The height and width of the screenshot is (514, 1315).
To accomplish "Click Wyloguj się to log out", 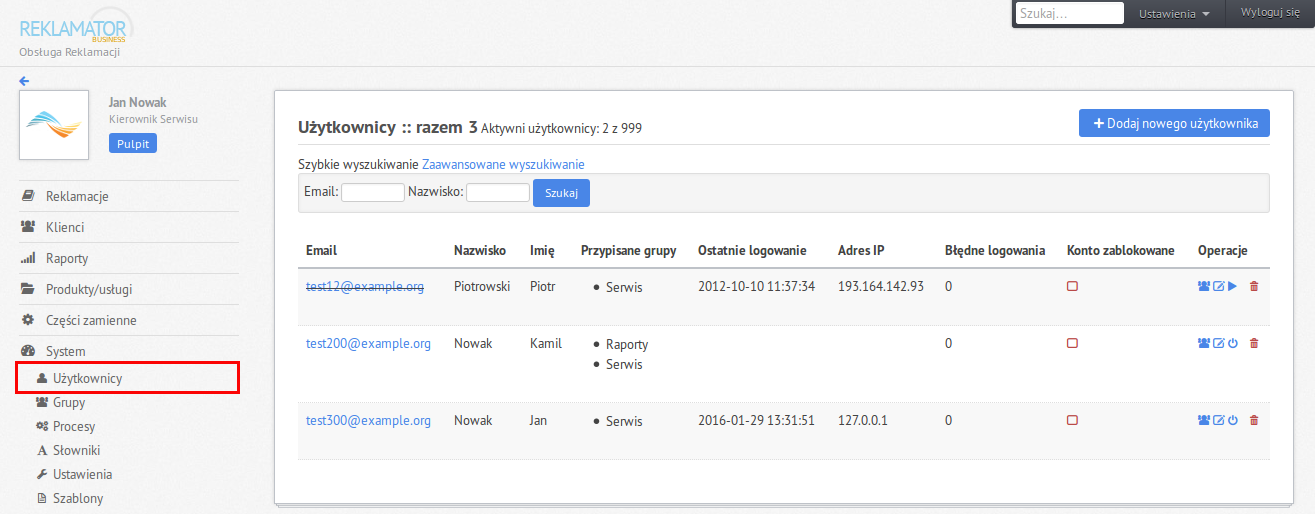I will pos(1270,13).
